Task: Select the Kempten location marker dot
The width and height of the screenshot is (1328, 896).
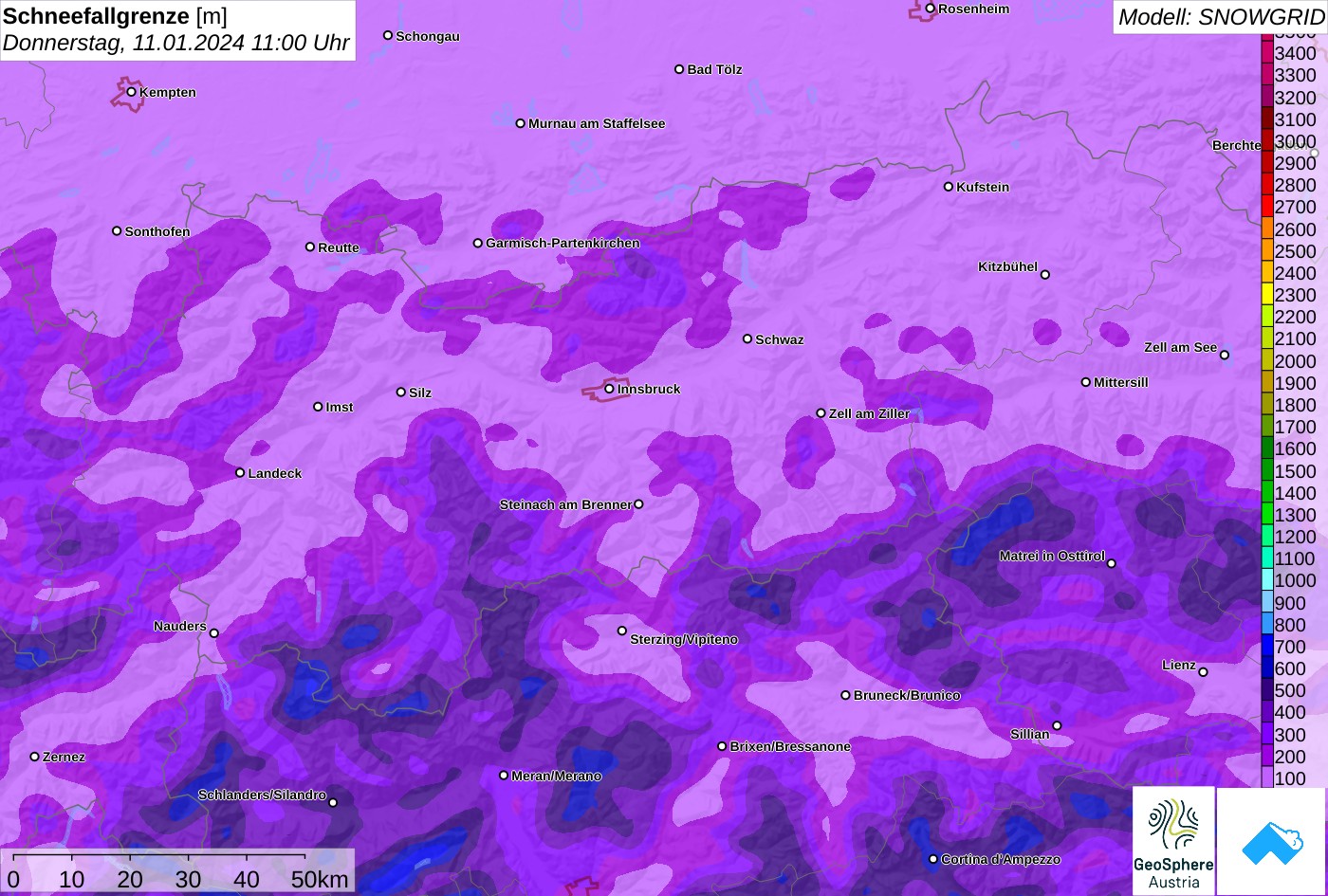Action: 132,92
